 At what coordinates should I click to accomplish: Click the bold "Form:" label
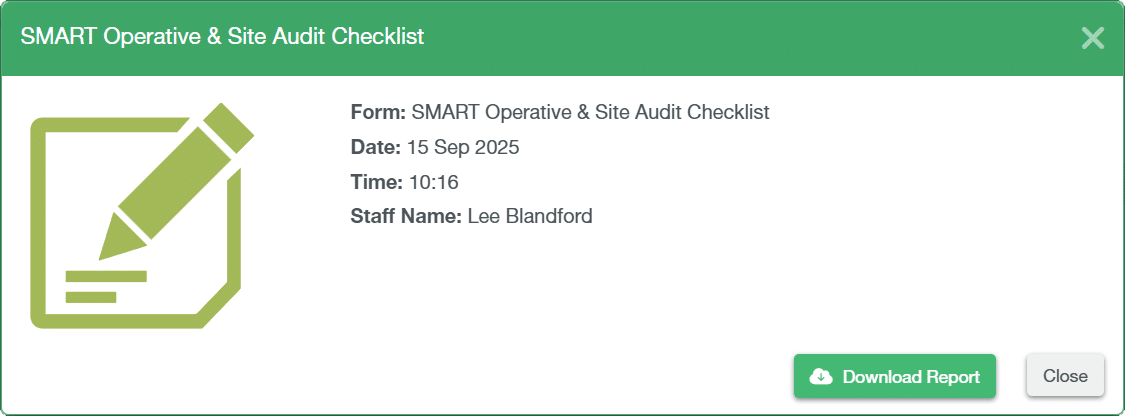coord(379,113)
